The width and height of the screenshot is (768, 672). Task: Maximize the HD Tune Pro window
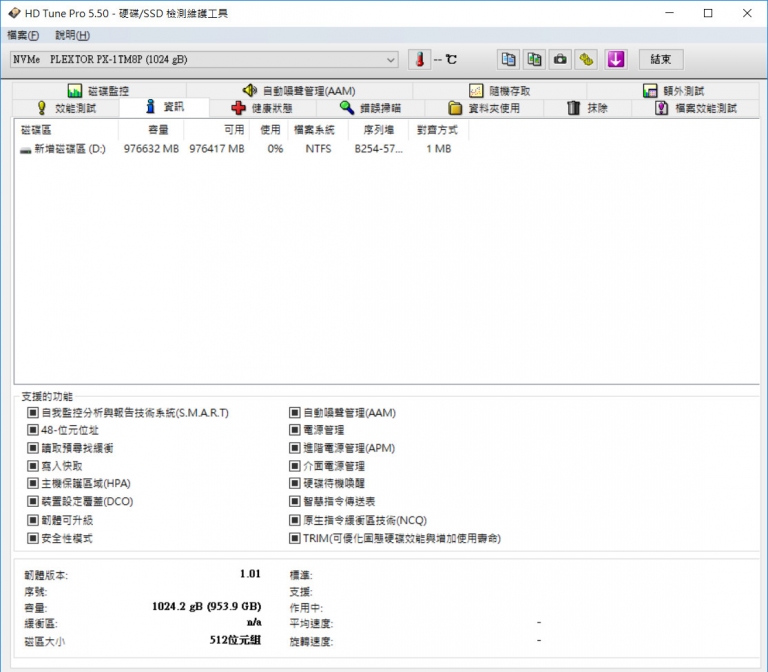pyautogui.click(x=708, y=13)
